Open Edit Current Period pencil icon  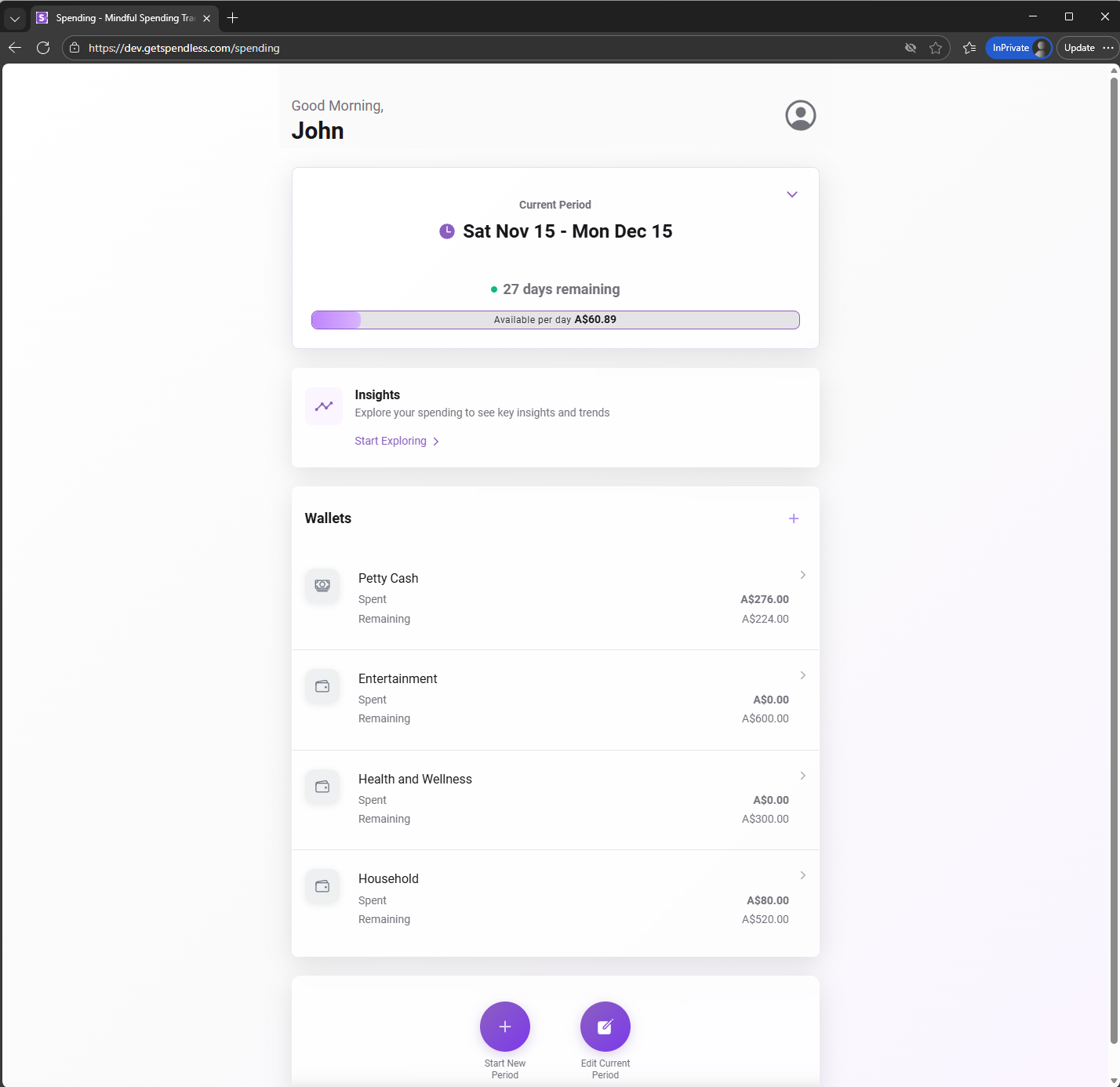tap(605, 1026)
